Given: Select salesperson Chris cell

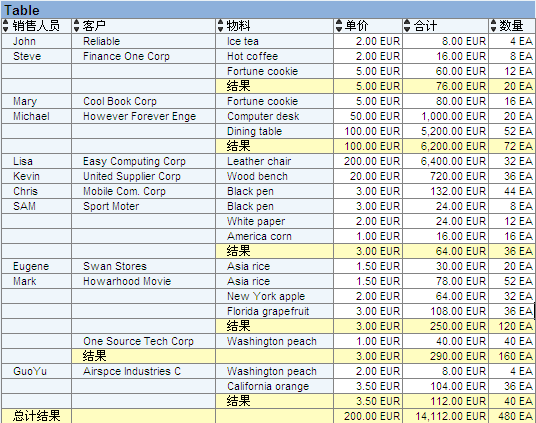Looking at the screenshot, I should [x=37, y=191].
